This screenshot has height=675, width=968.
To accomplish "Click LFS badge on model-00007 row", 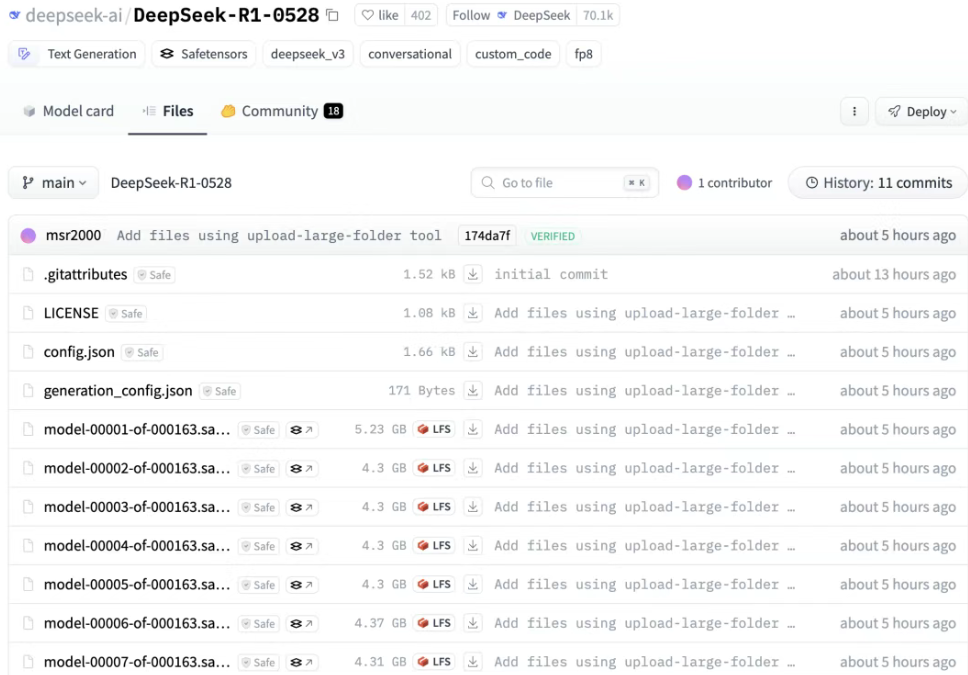I will (x=434, y=662).
